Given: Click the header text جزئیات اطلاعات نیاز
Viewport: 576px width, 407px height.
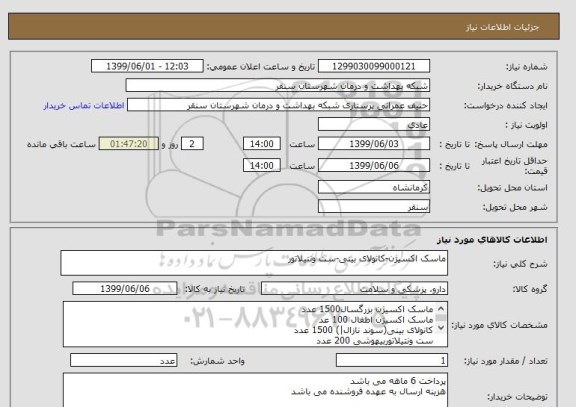Looking at the screenshot, I should 502,28.
